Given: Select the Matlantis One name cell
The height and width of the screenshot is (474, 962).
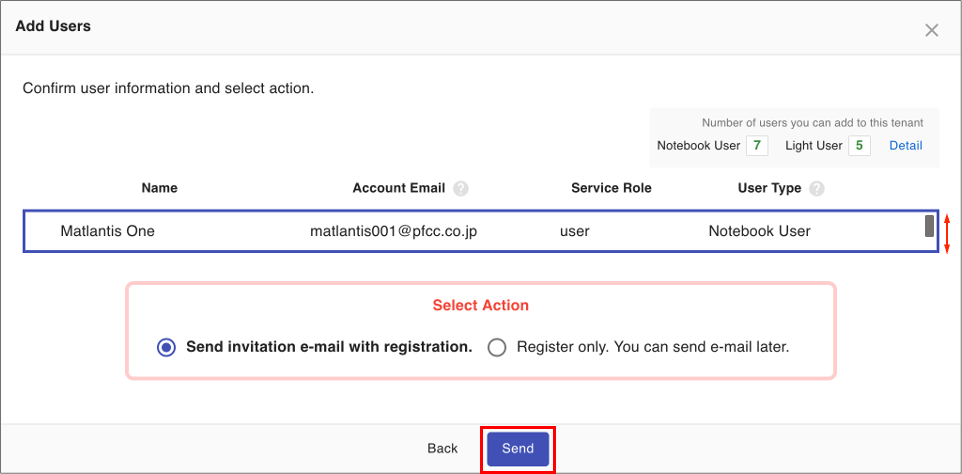Looking at the screenshot, I should (107, 231).
